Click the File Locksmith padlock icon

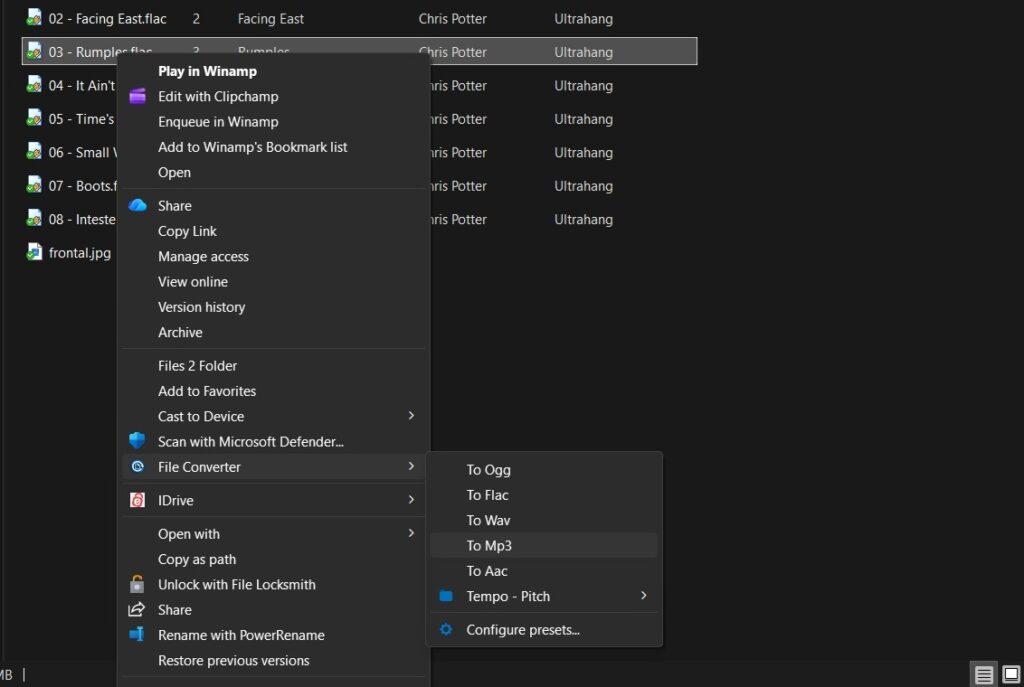(x=138, y=585)
